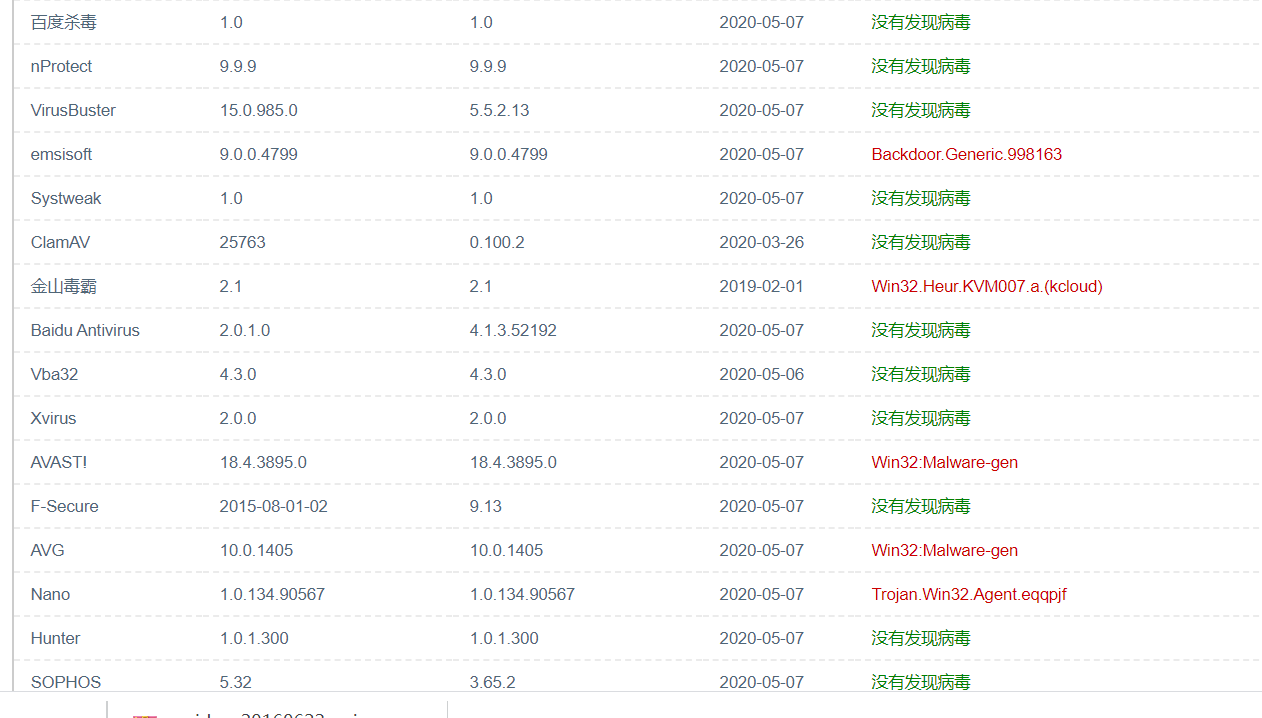
Task: Select Win32:Malware-gen in the AVG row
Action: tap(945, 550)
